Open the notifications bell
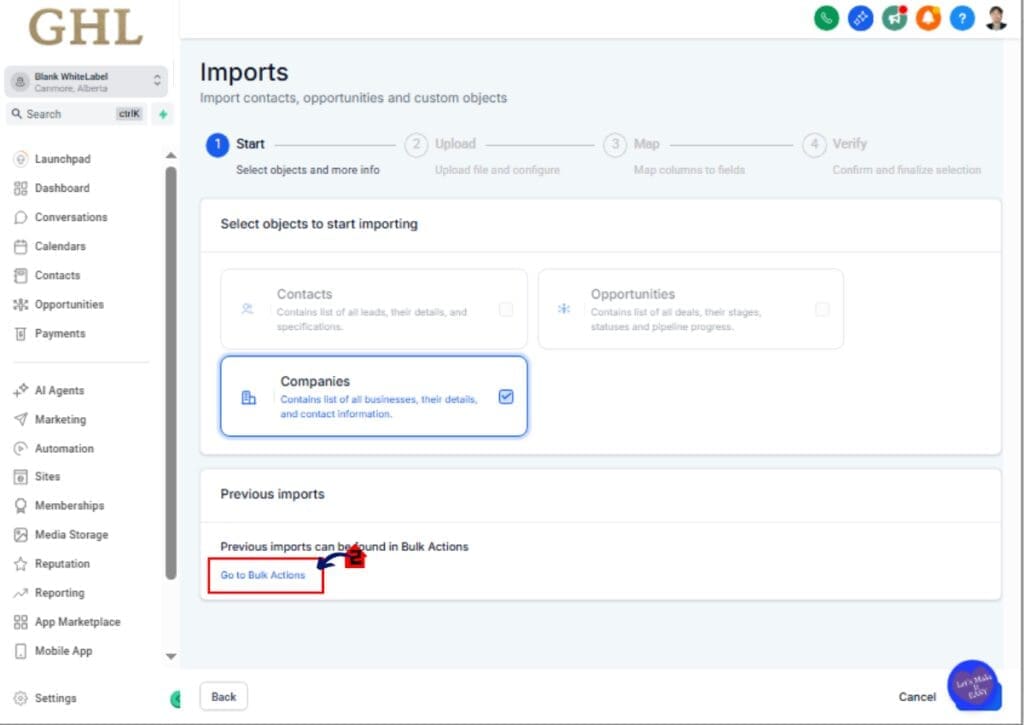This screenshot has width=1024, height=725. 928,18
